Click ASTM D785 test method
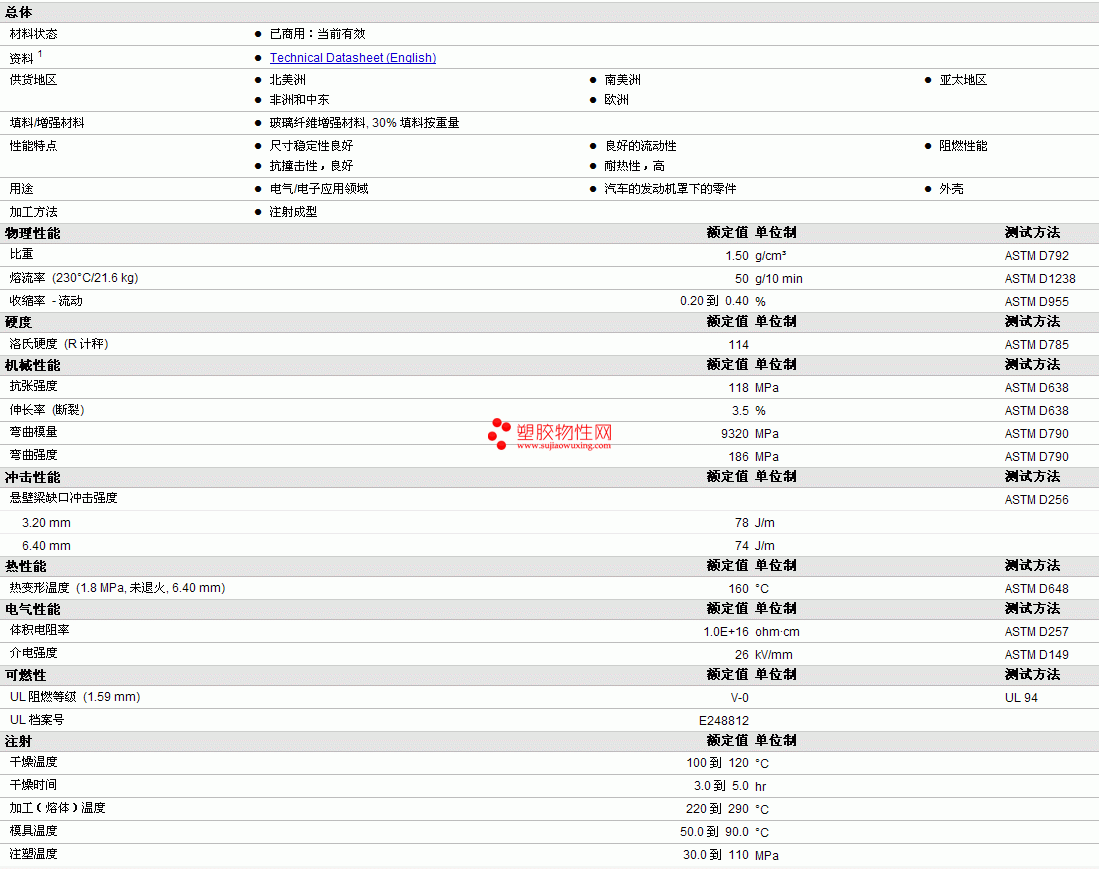This screenshot has width=1099, height=869. pyautogui.click(x=1037, y=345)
